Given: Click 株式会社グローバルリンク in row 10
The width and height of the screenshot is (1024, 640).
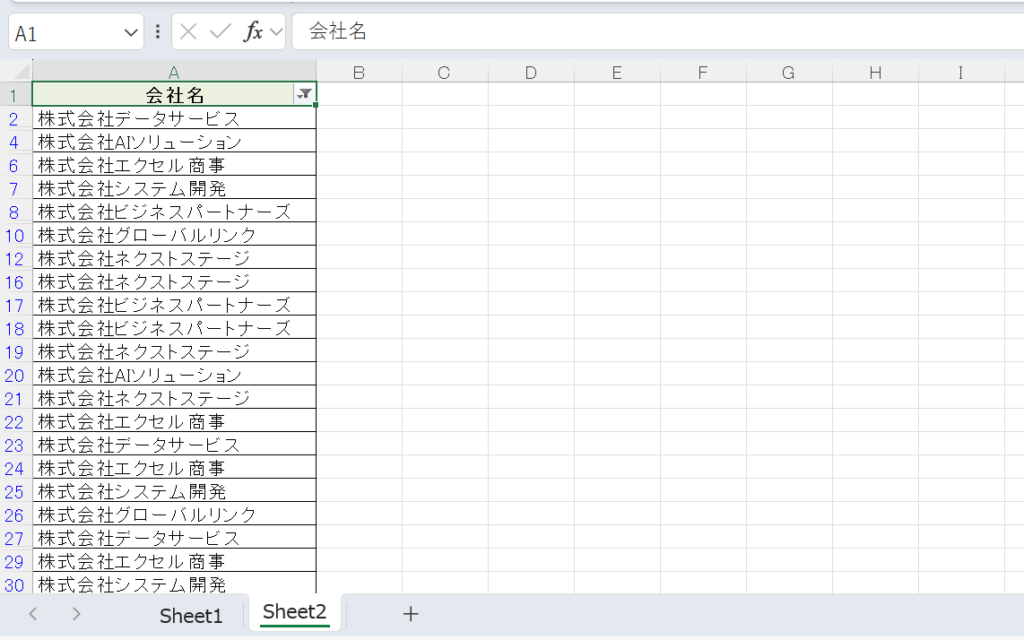Looking at the screenshot, I should pyautogui.click(x=174, y=234).
